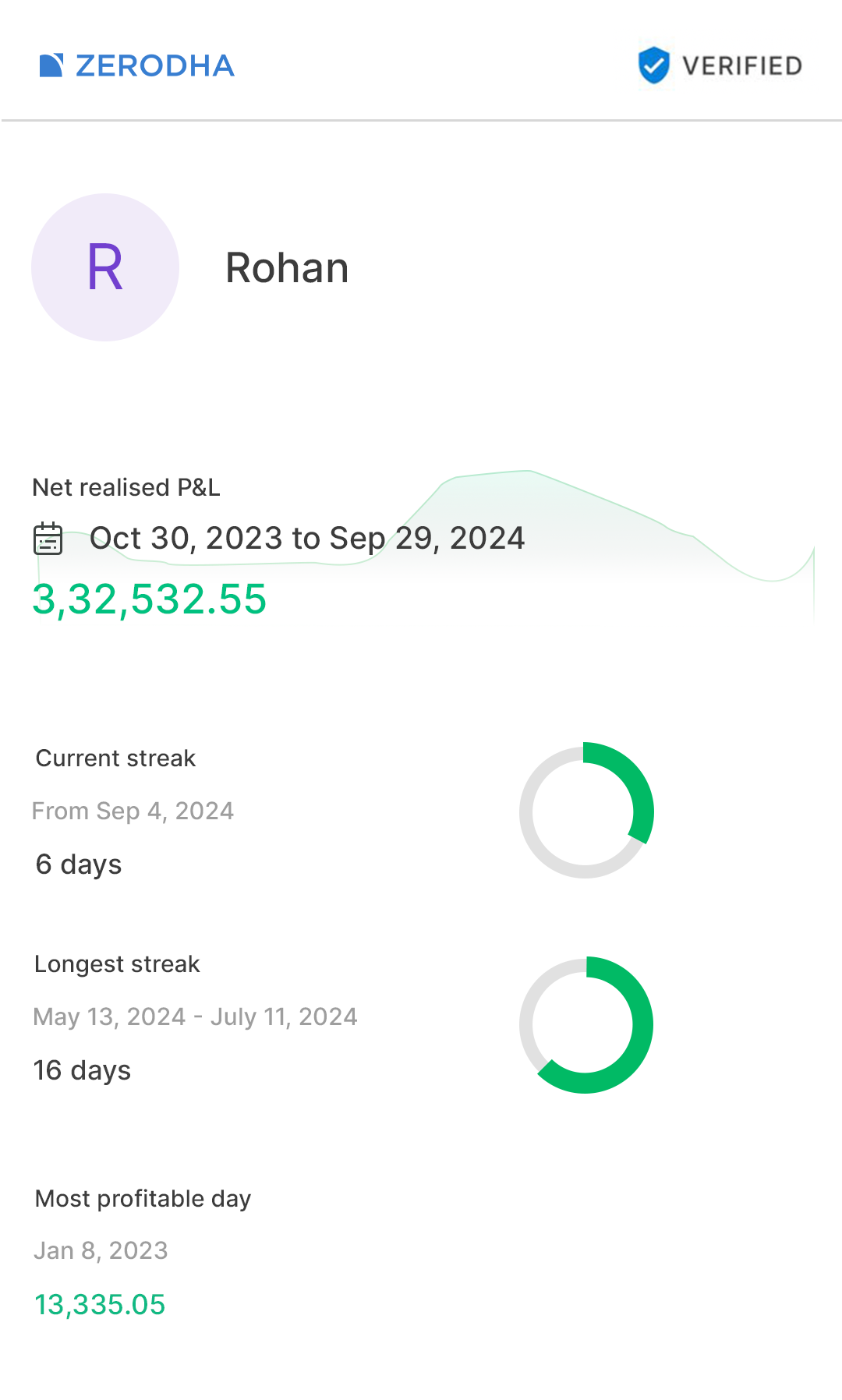Viewport: 842px width, 1400px height.
Task: Click the Zerodha kite logo icon
Action: click(x=51, y=65)
